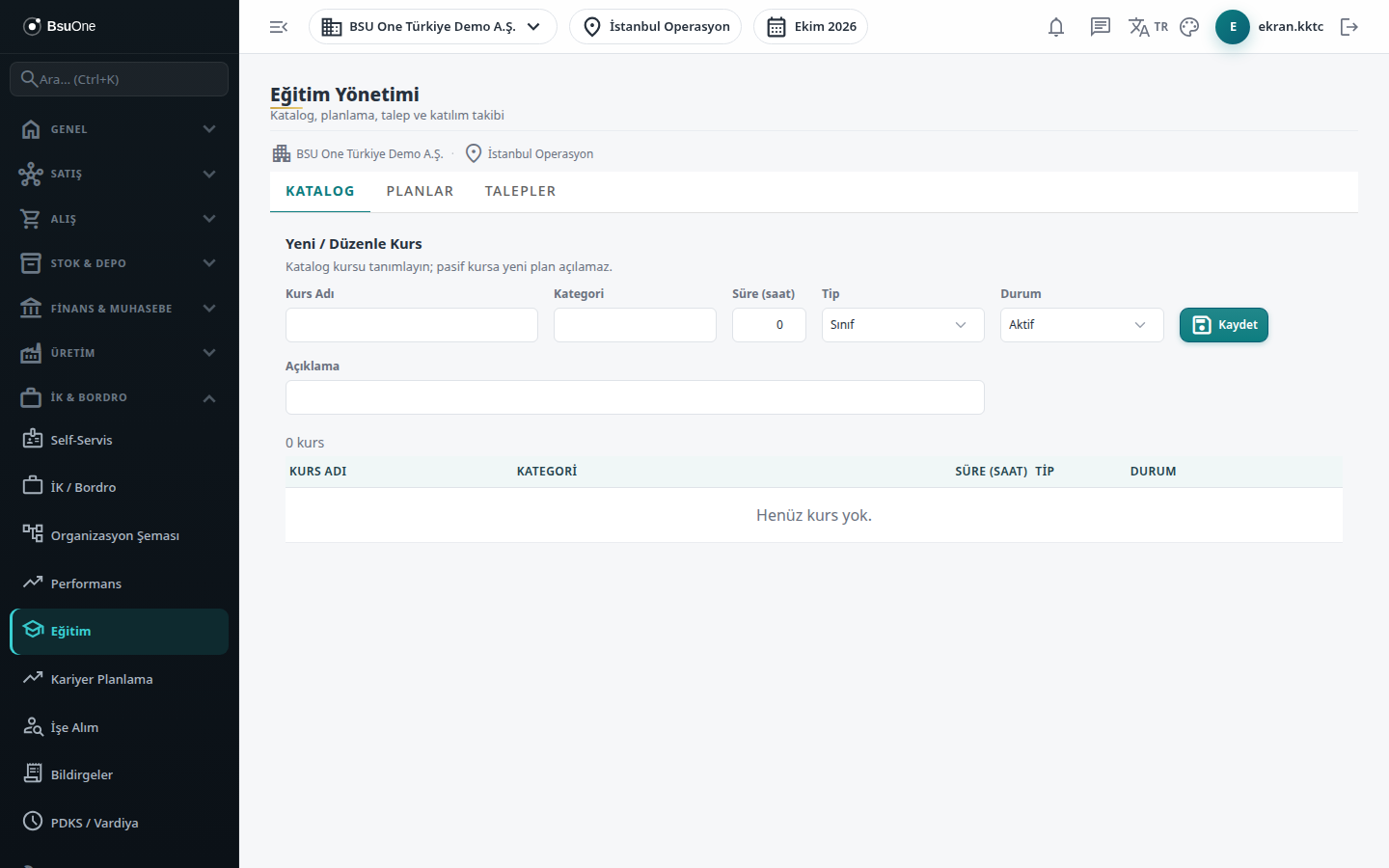This screenshot has width=1389, height=868.
Task: Open PDKS / Vardiya sidebar item
Action: 120,823
